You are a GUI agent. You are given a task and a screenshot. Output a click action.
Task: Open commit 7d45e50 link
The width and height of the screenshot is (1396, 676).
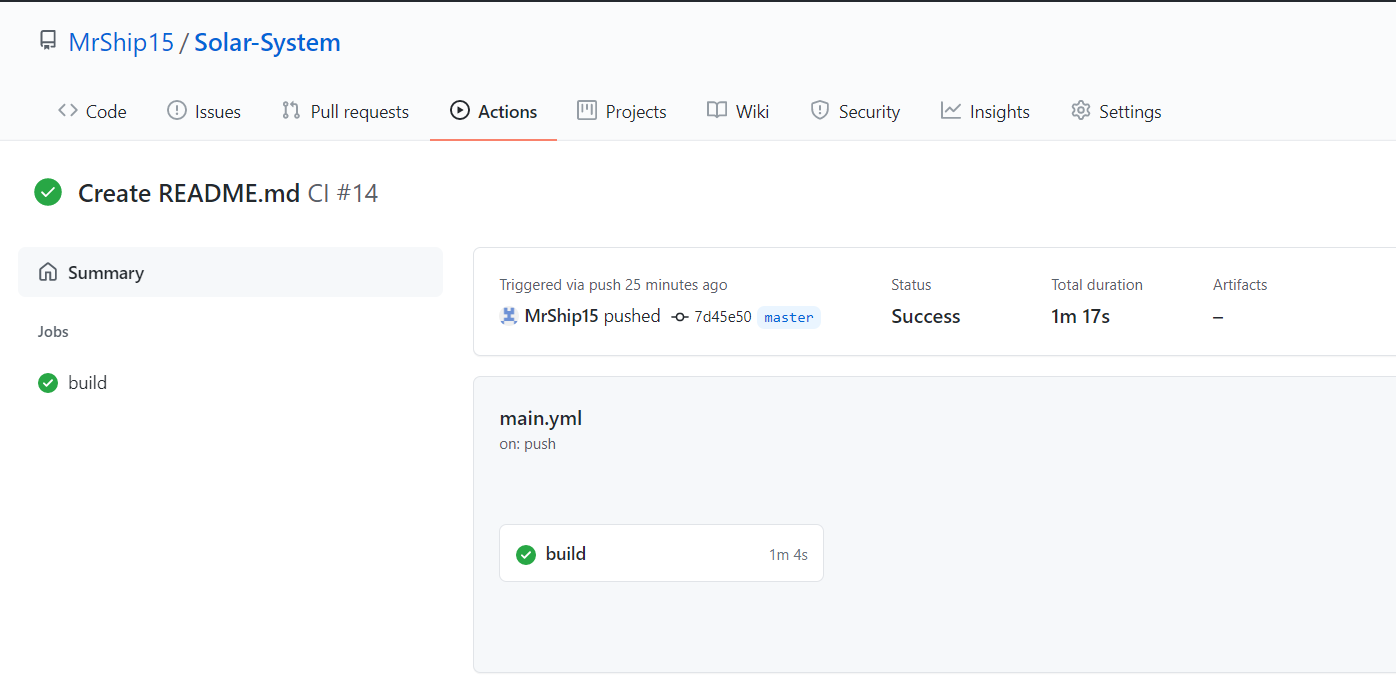tap(723, 317)
